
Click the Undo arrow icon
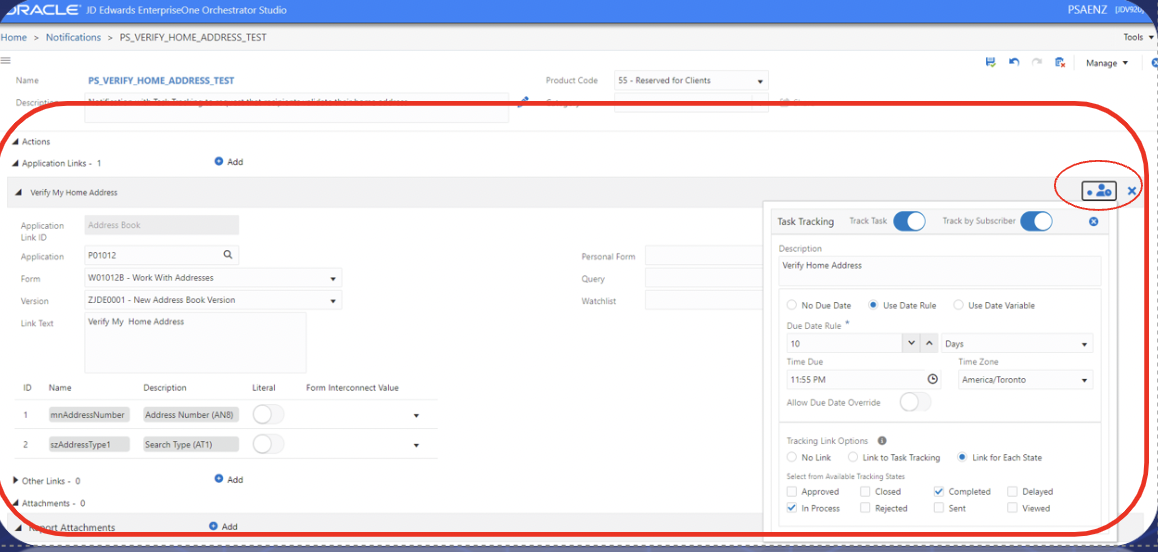tap(1014, 63)
